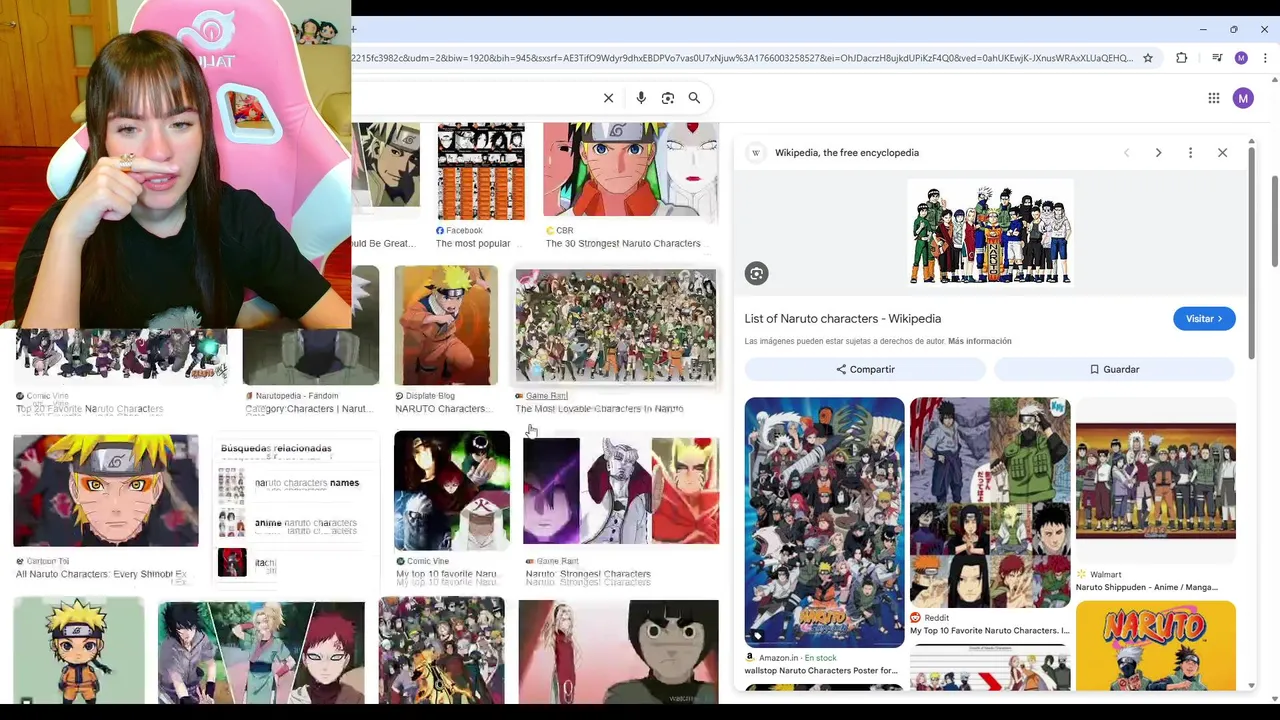Viewport: 1280px width, 720px height.
Task: Go to previous image in preview panel
Action: point(1126,153)
